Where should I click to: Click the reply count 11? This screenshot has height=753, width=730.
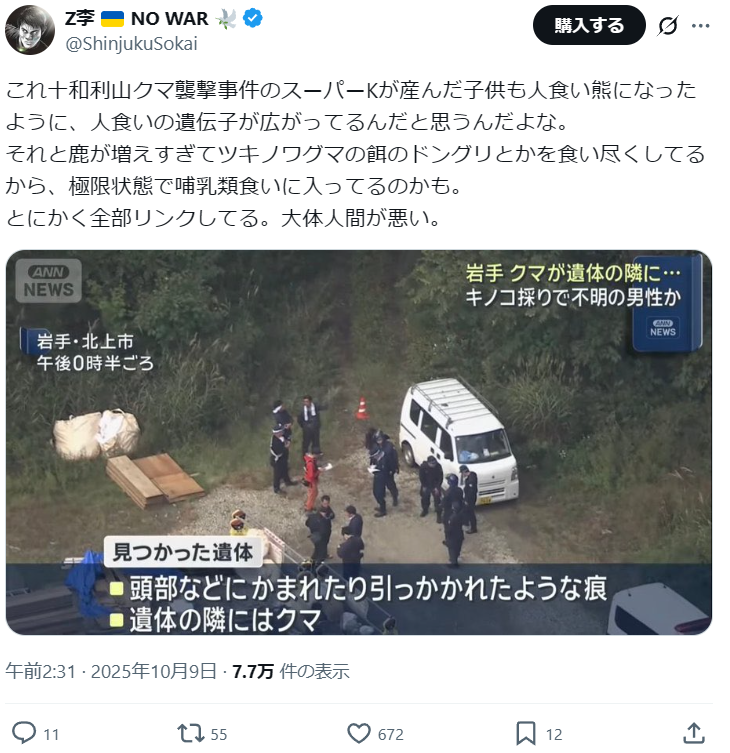coord(51,734)
